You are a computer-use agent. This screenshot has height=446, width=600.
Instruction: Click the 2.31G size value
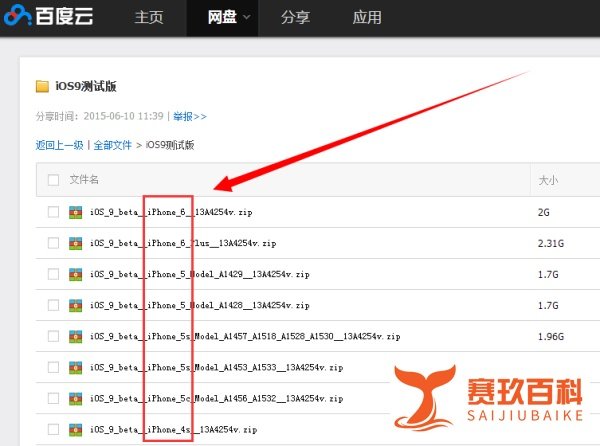click(x=551, y=243)
